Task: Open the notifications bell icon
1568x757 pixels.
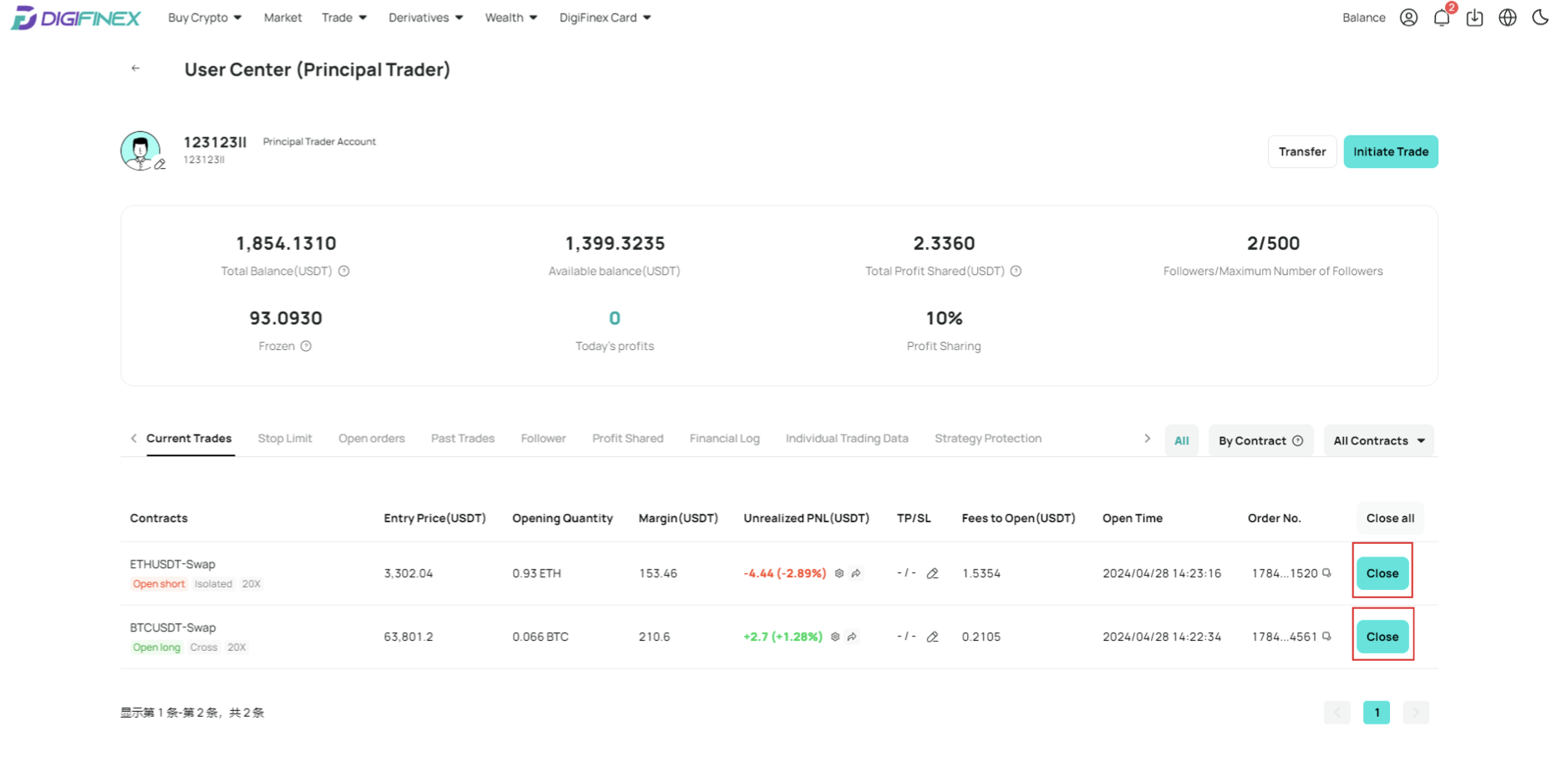Action: point(1442,18)
